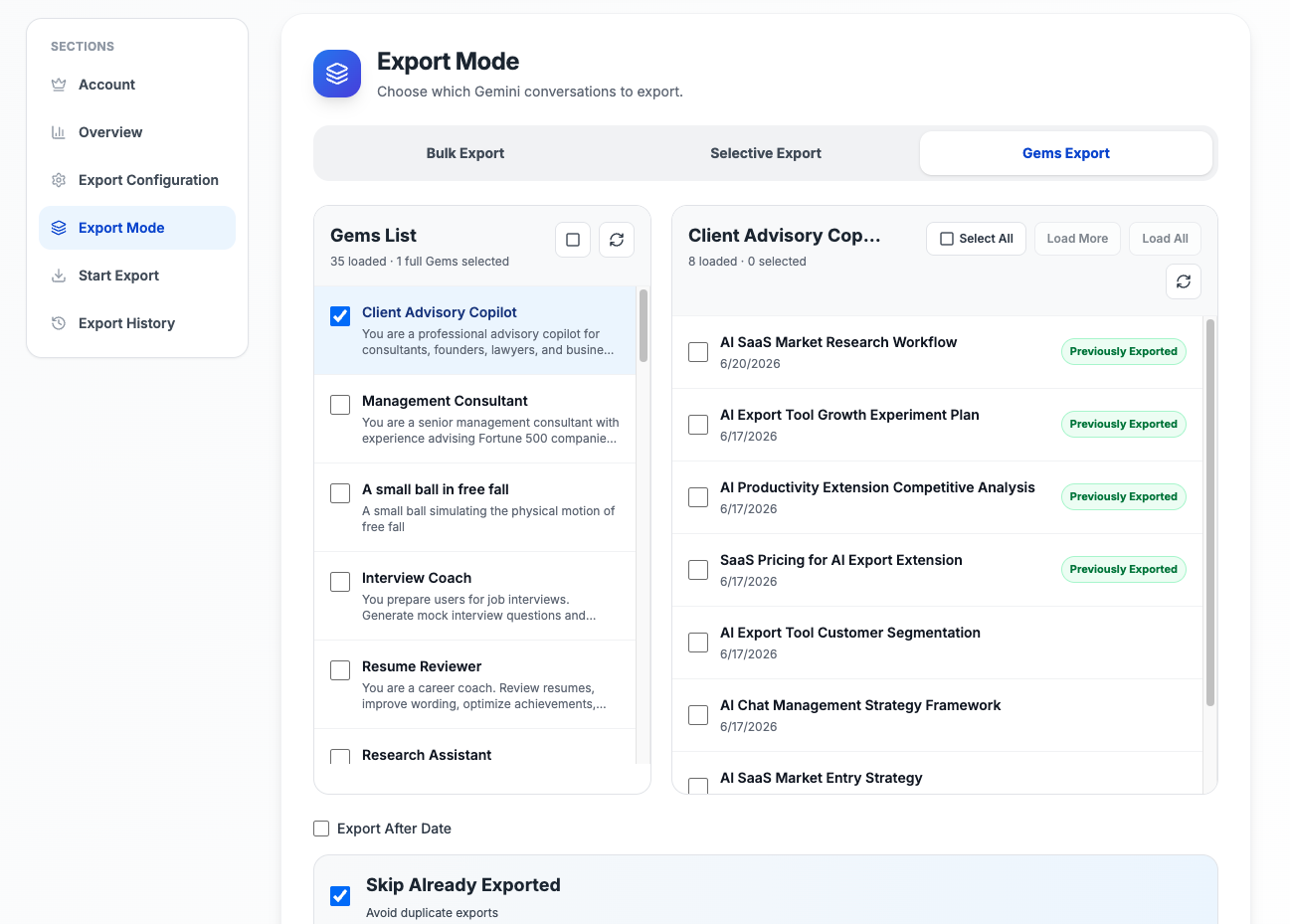Toggle select-all square in Gems List header
1290x924 pixels.
(x=573, y=240)
